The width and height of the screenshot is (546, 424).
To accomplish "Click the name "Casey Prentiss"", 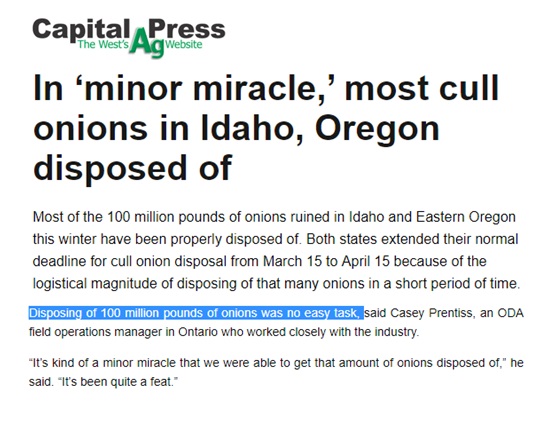I will click(431, 313).
